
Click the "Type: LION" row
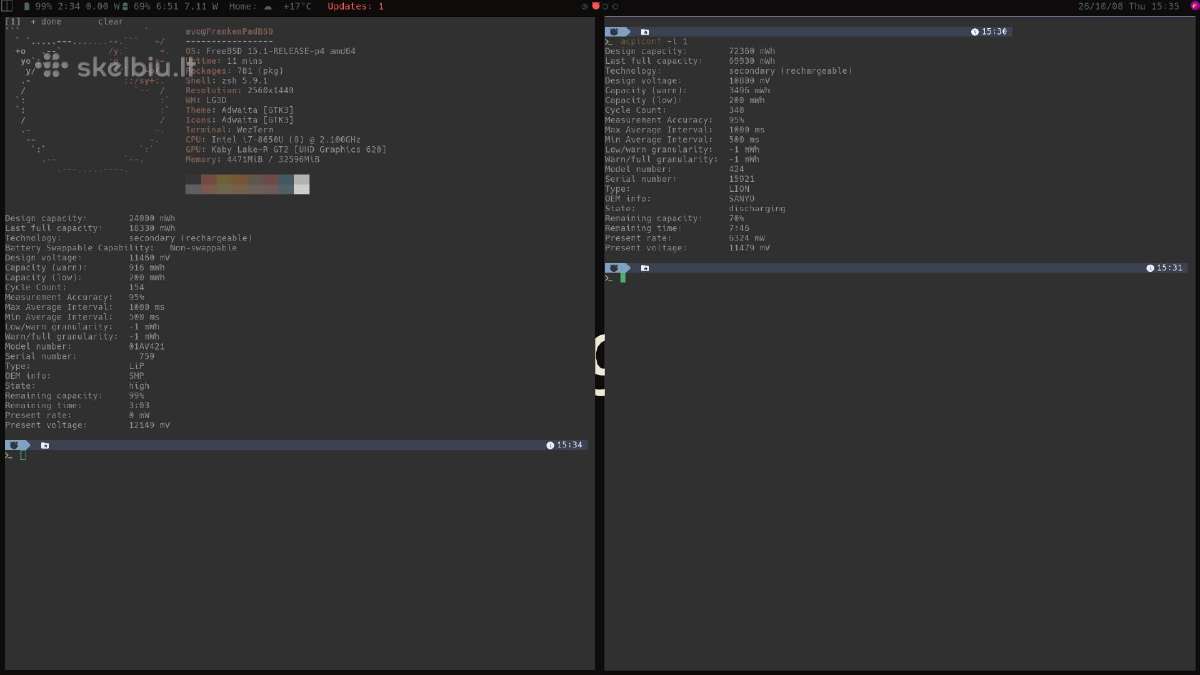[677, 189]
